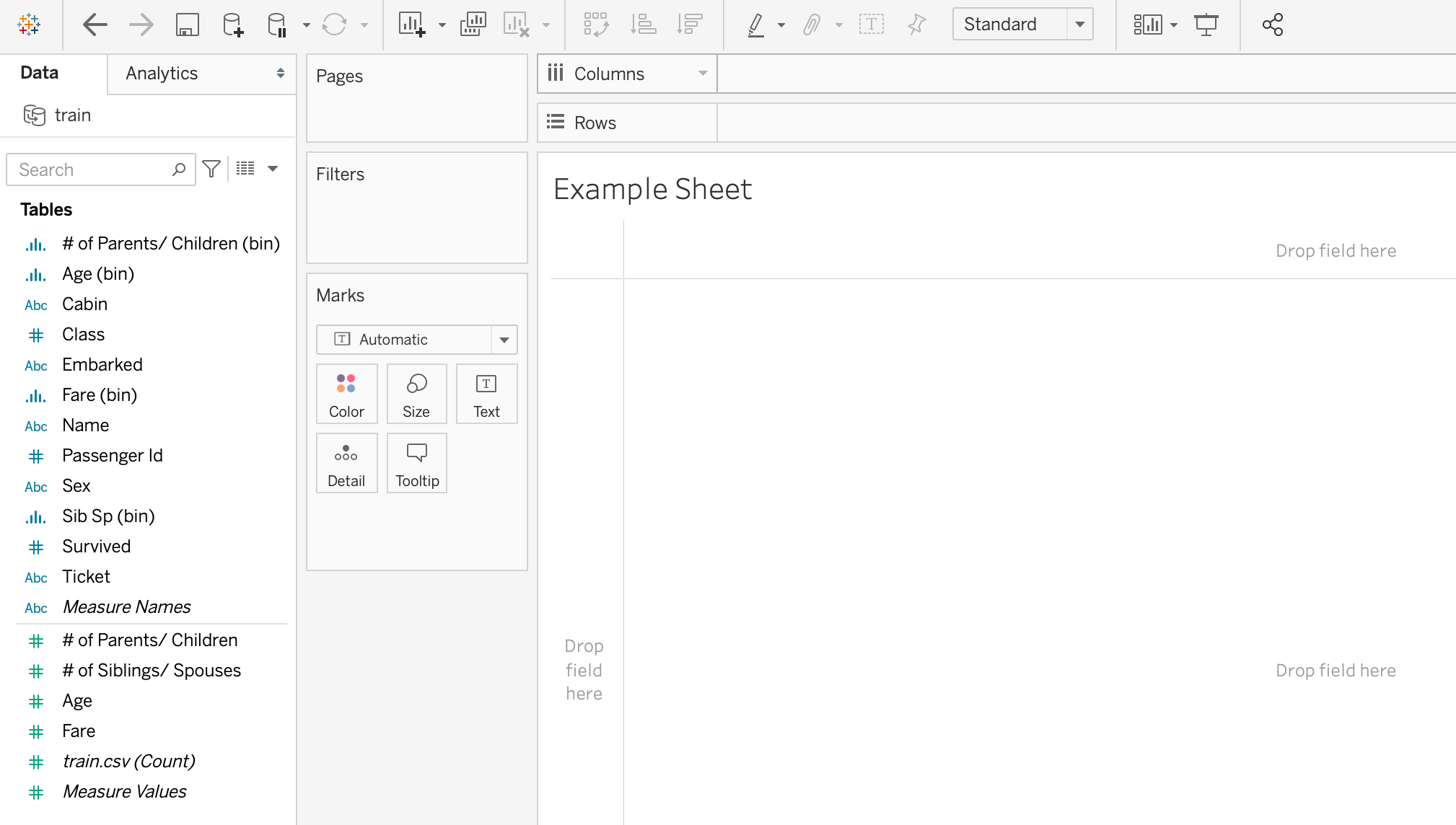Select the Passenger Id field
The height and width of the screenshot is (825, 1456).
coord(113,456)
